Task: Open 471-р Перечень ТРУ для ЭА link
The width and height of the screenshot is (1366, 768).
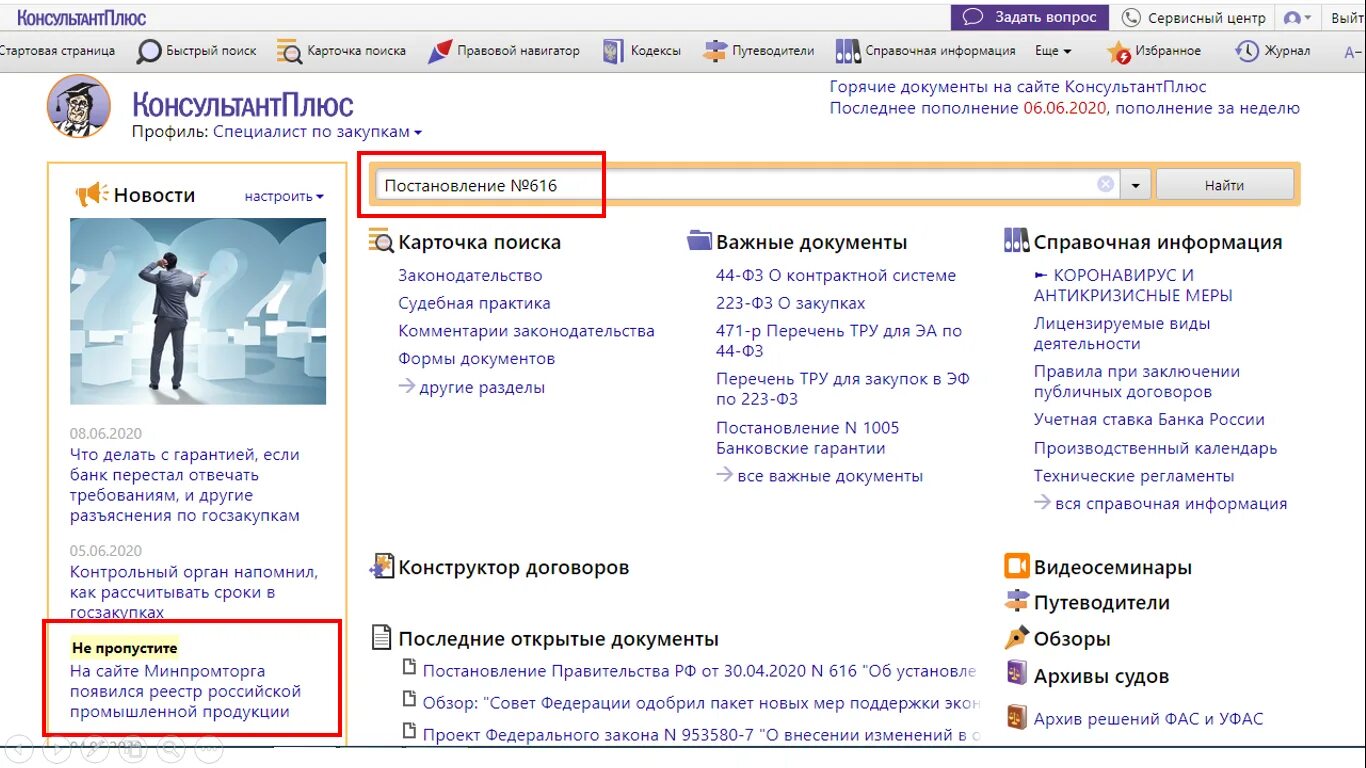Action: tap(839, 340)
